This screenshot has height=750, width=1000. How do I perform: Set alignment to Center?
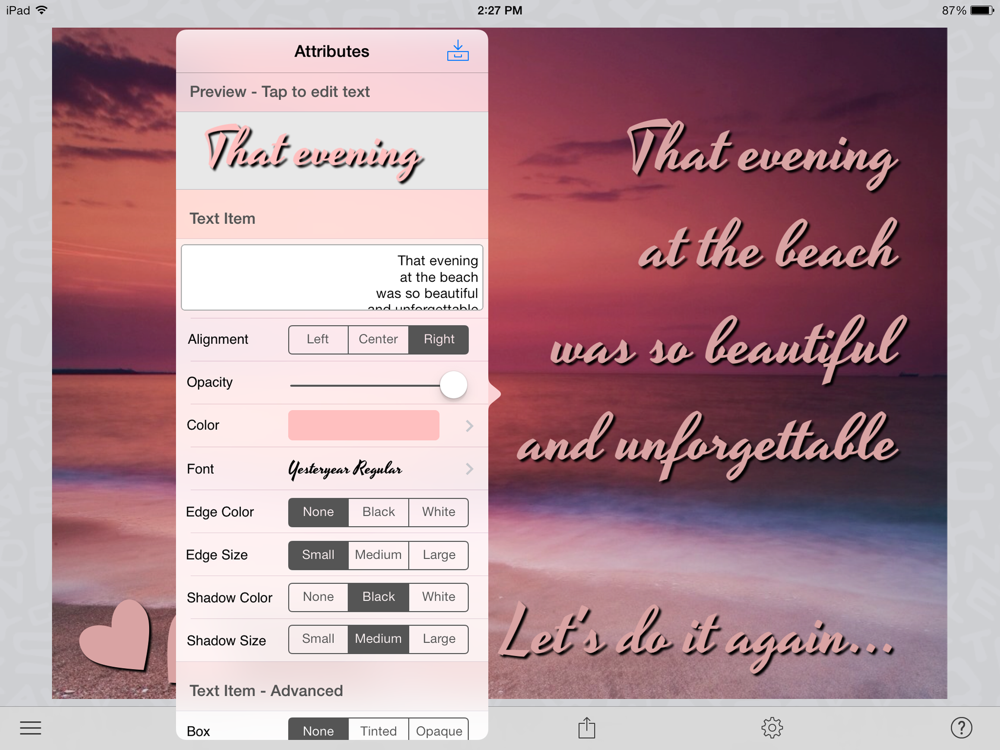pos(378,339)
